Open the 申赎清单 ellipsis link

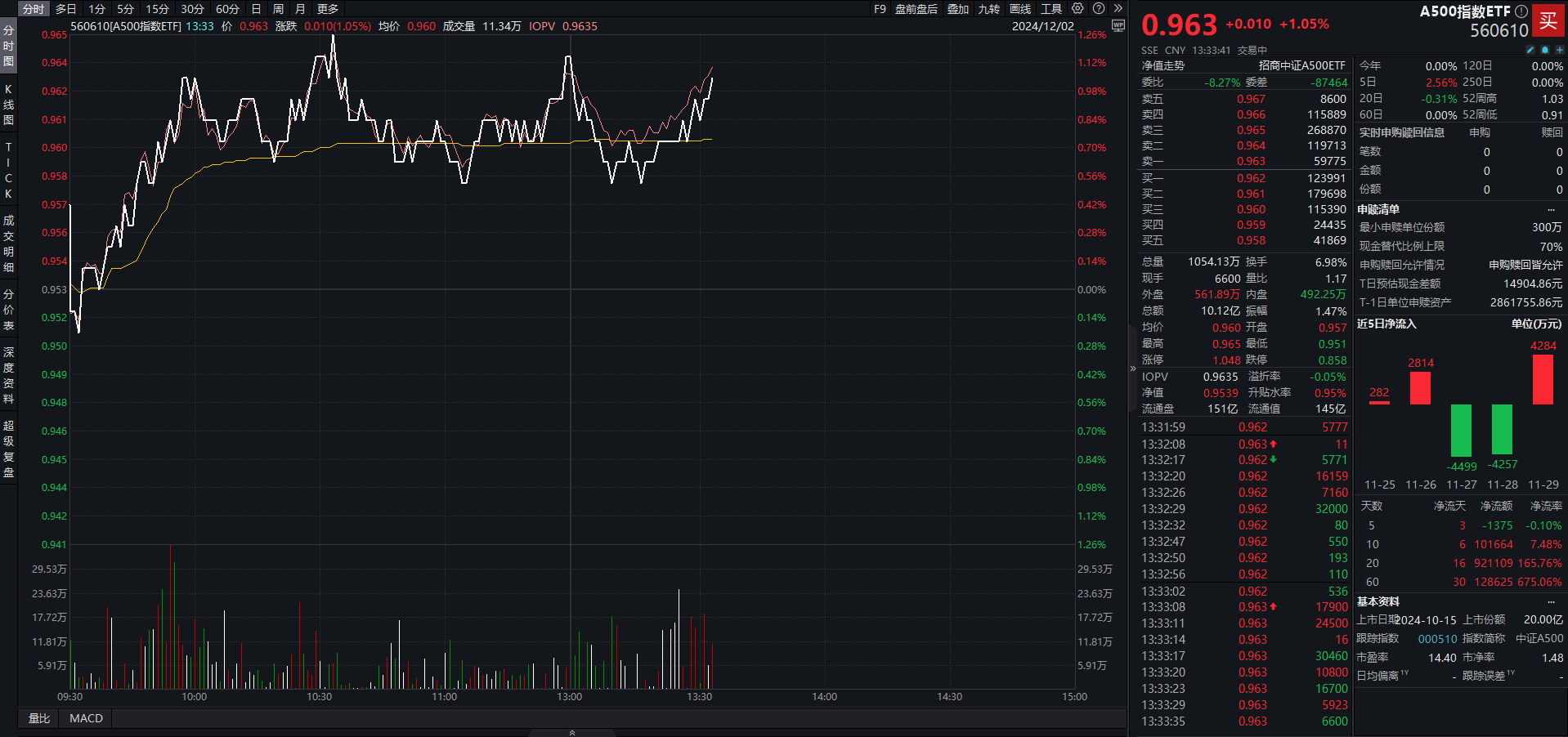[x=1551, y=209]
